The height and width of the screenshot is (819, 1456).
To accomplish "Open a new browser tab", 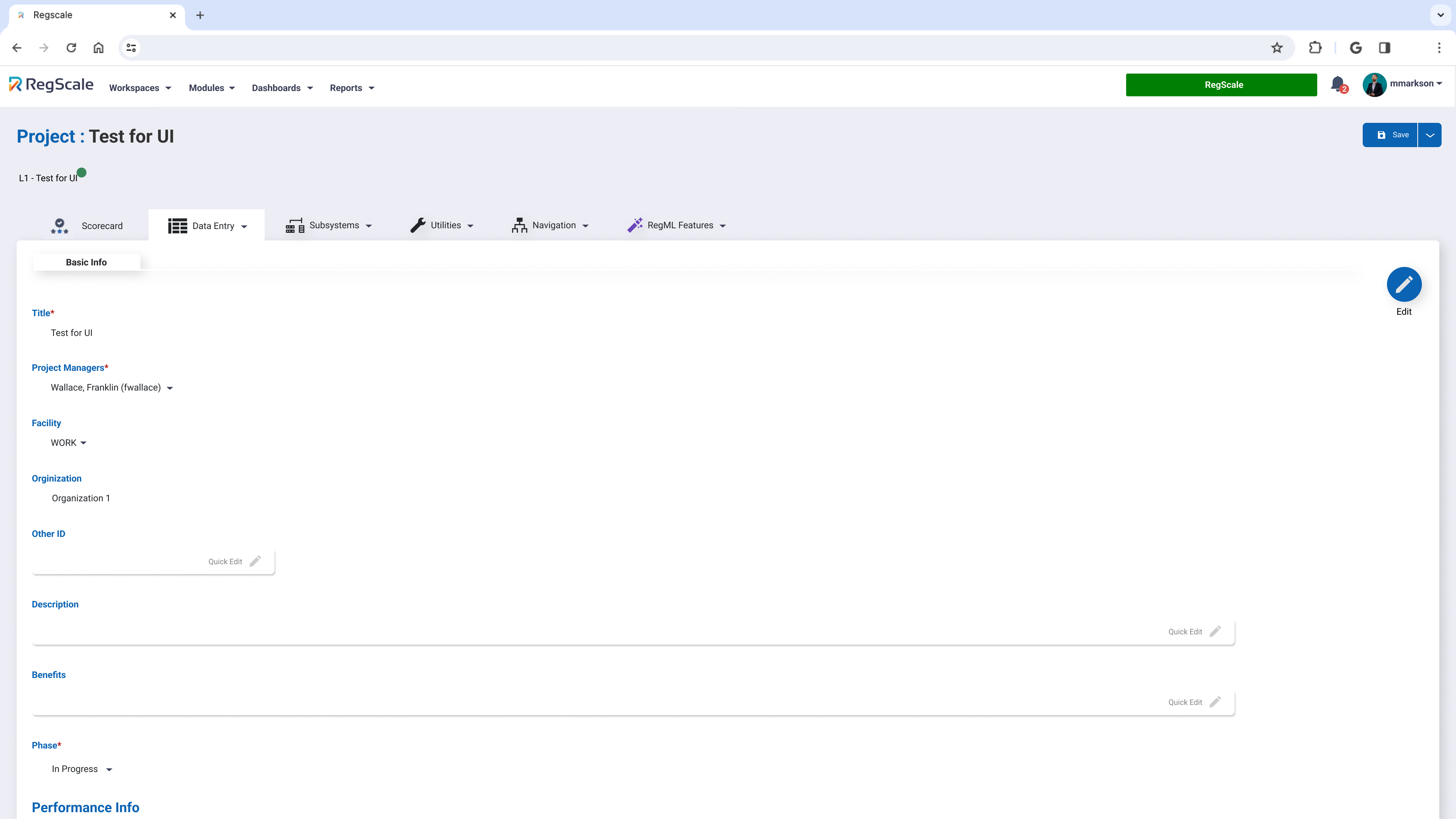I will (x=200, y=15).
